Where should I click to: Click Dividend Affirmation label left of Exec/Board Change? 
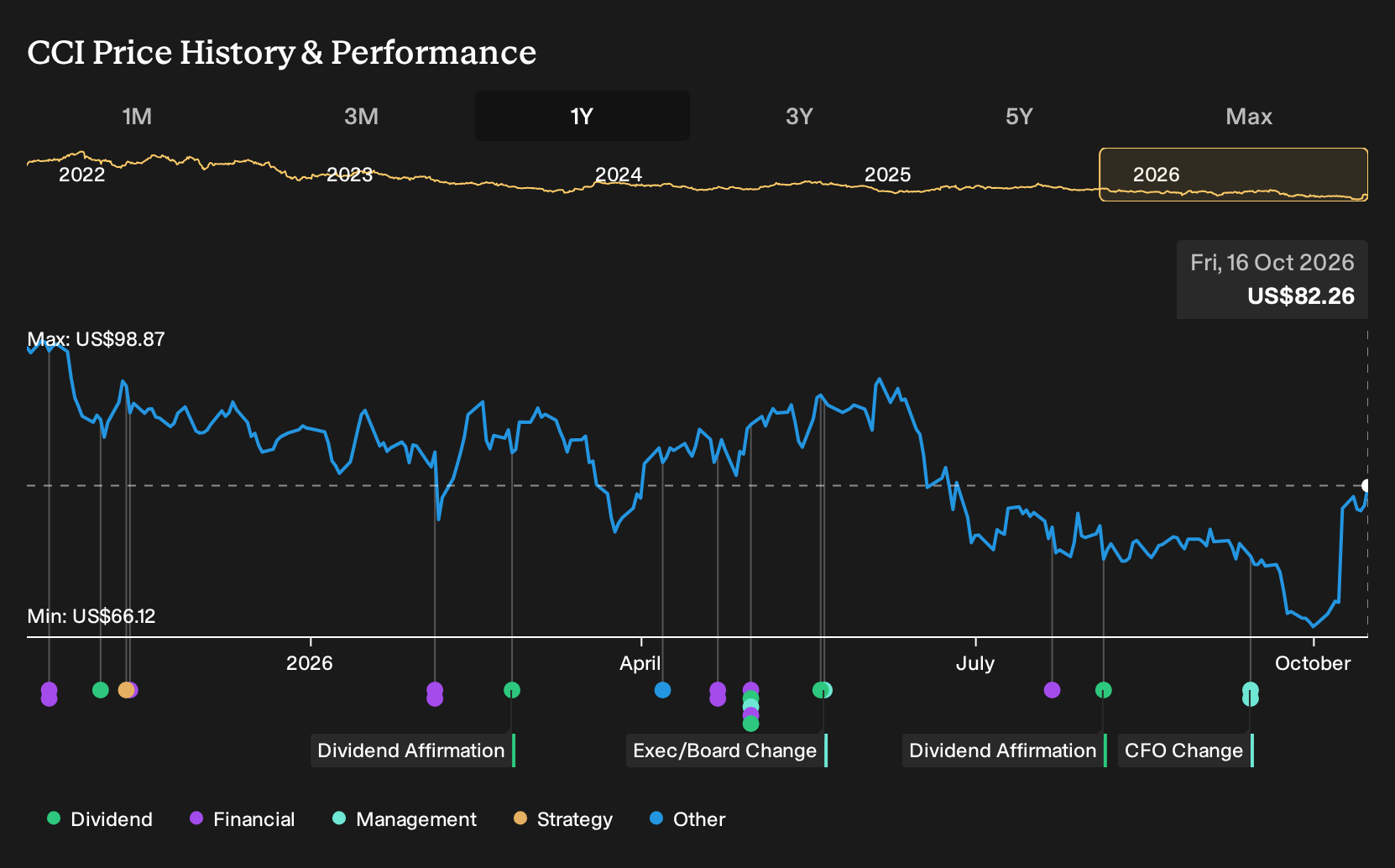413,750
